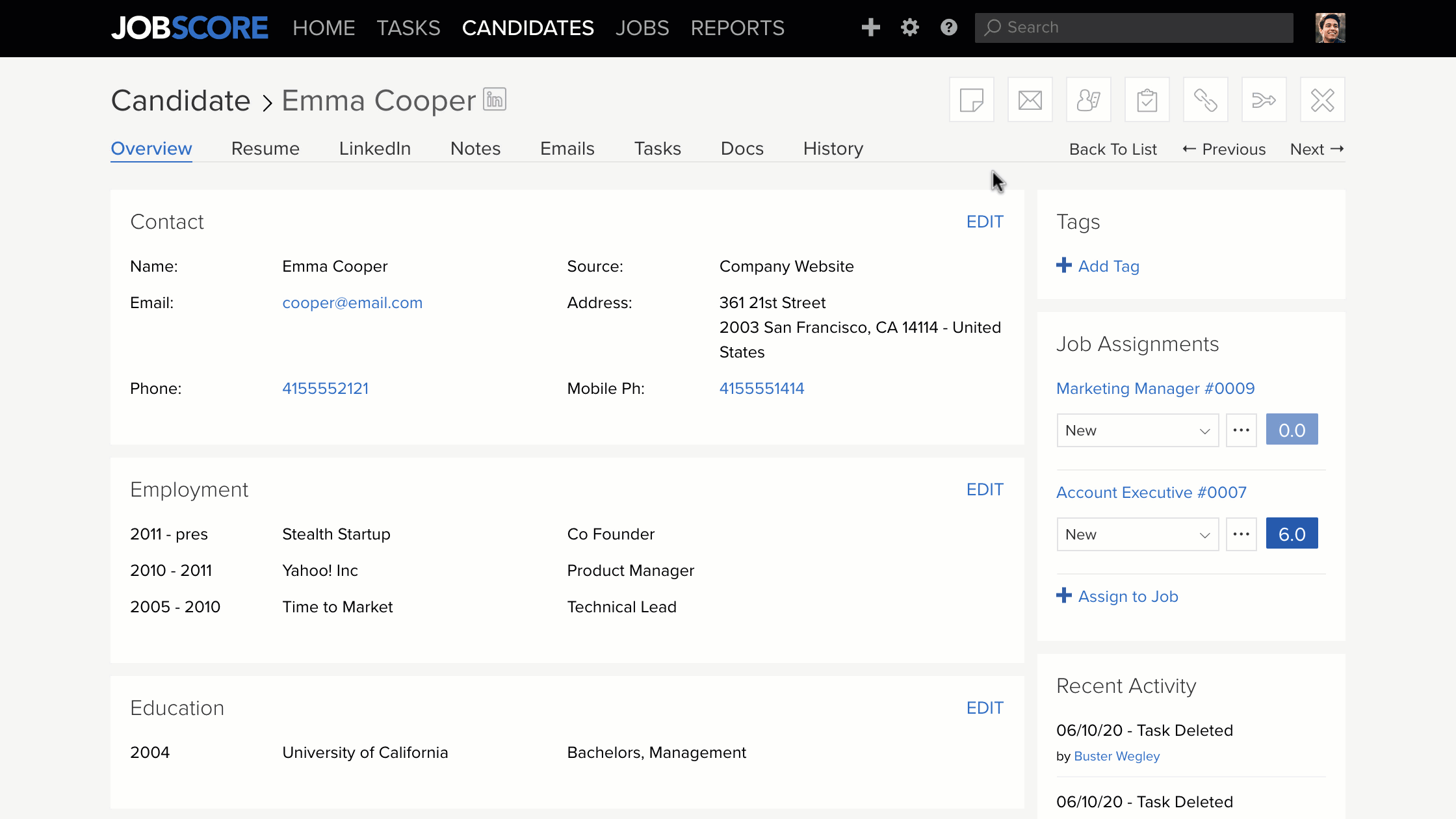Click the 6.0 score badge
Image resolution: width=1456 pixels, height=819 pixels.
pyautogui.click(x=1292, y=534)
